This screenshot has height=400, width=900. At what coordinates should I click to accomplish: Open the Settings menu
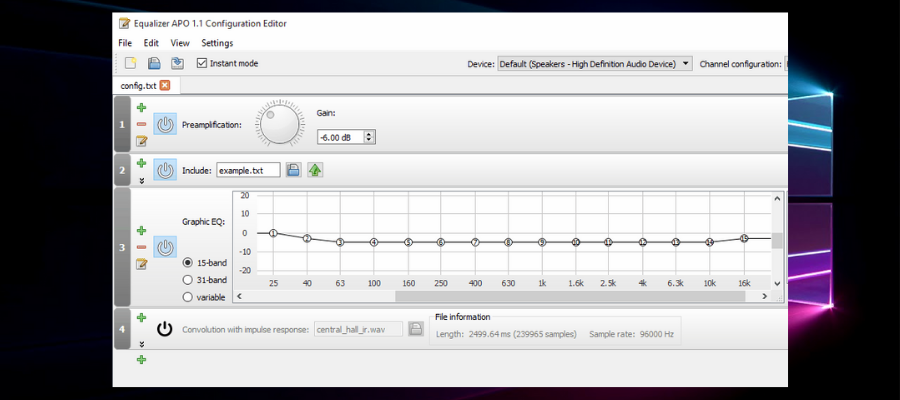point(217,43)
